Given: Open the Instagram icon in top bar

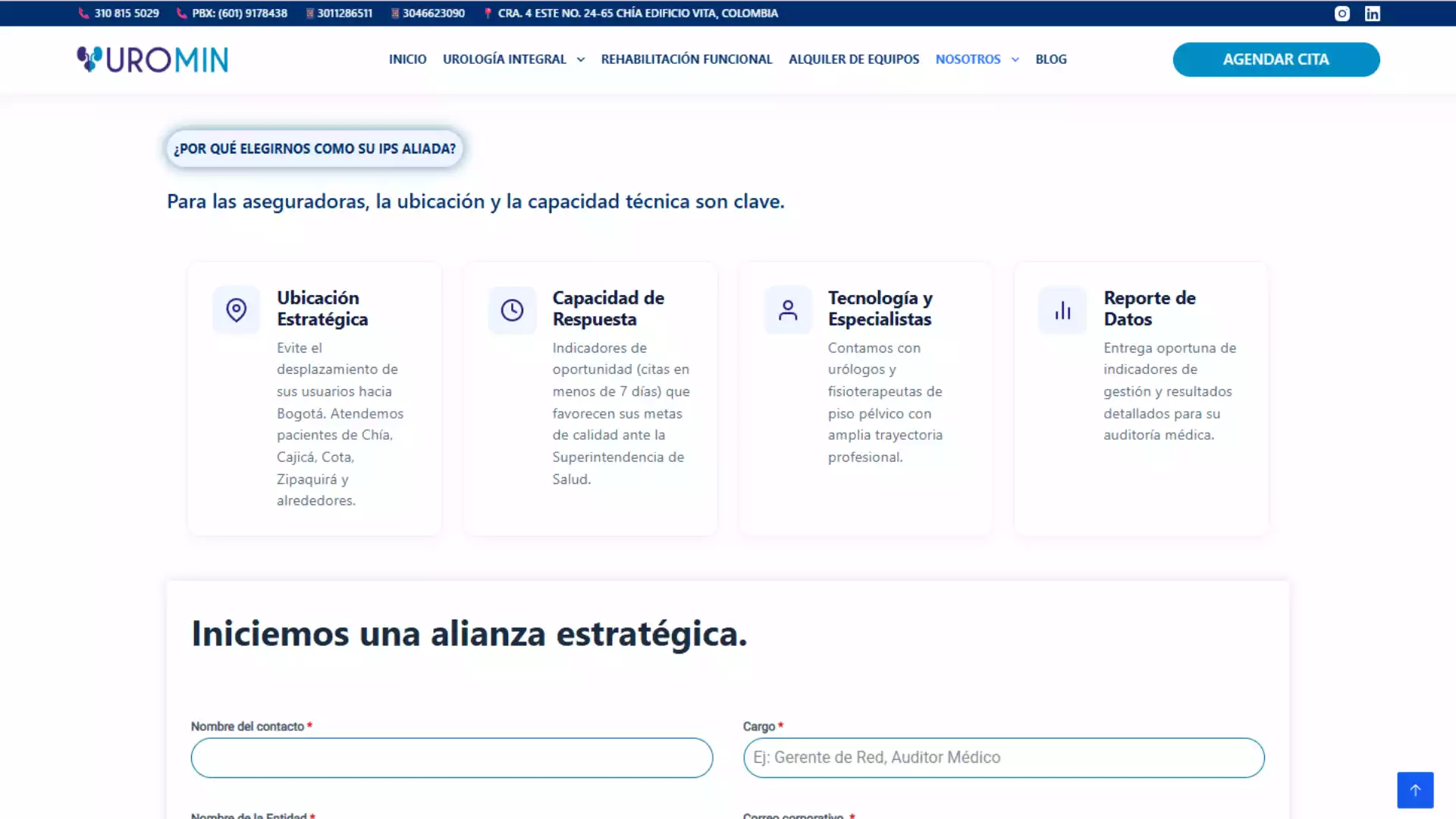Looking at the screenshot, I should point(1342,14).
